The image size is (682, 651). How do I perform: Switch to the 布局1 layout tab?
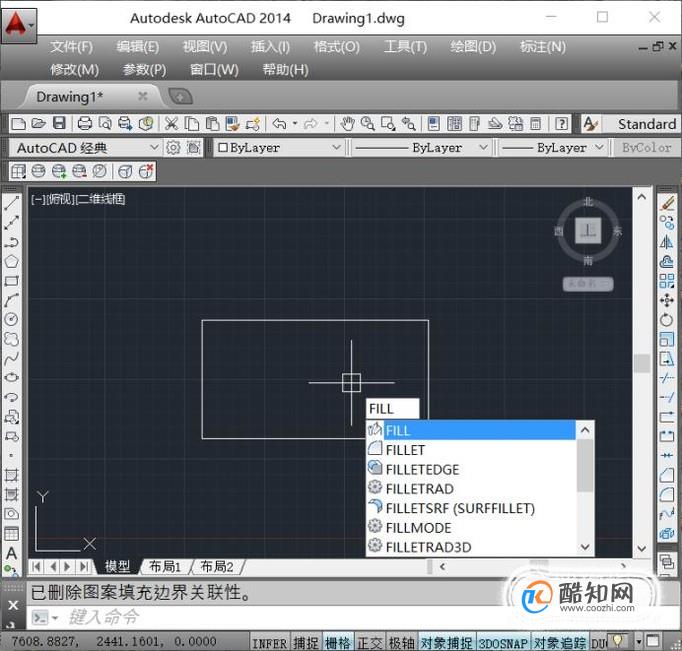tap(165, 566)
